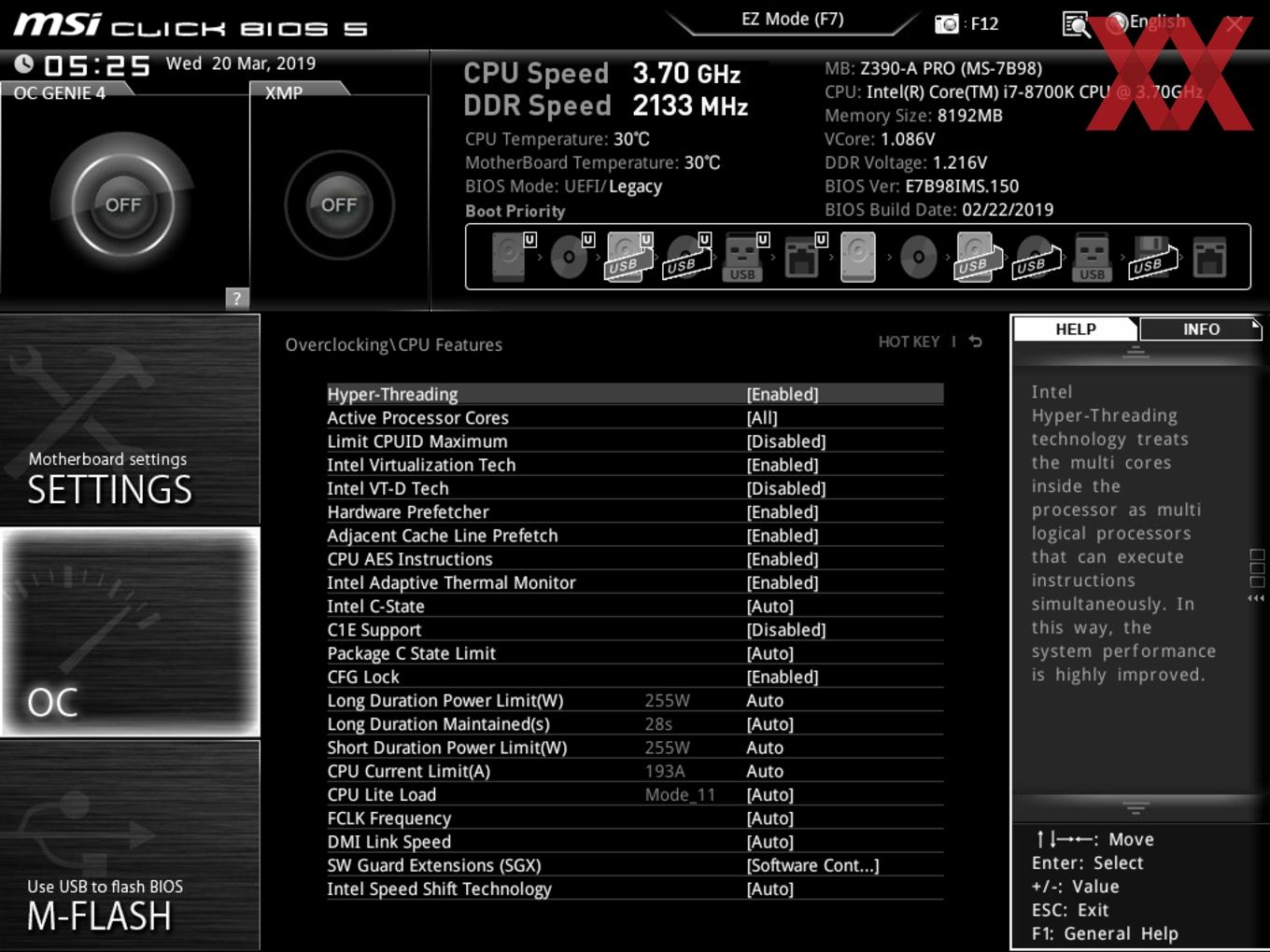
Task: Select the legacy USB key boot icon
Action: 1092,257
